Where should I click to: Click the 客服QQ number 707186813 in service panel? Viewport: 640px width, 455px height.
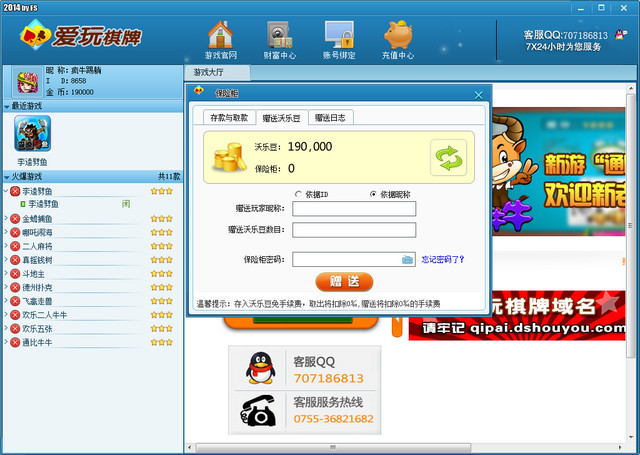[328, 378]
